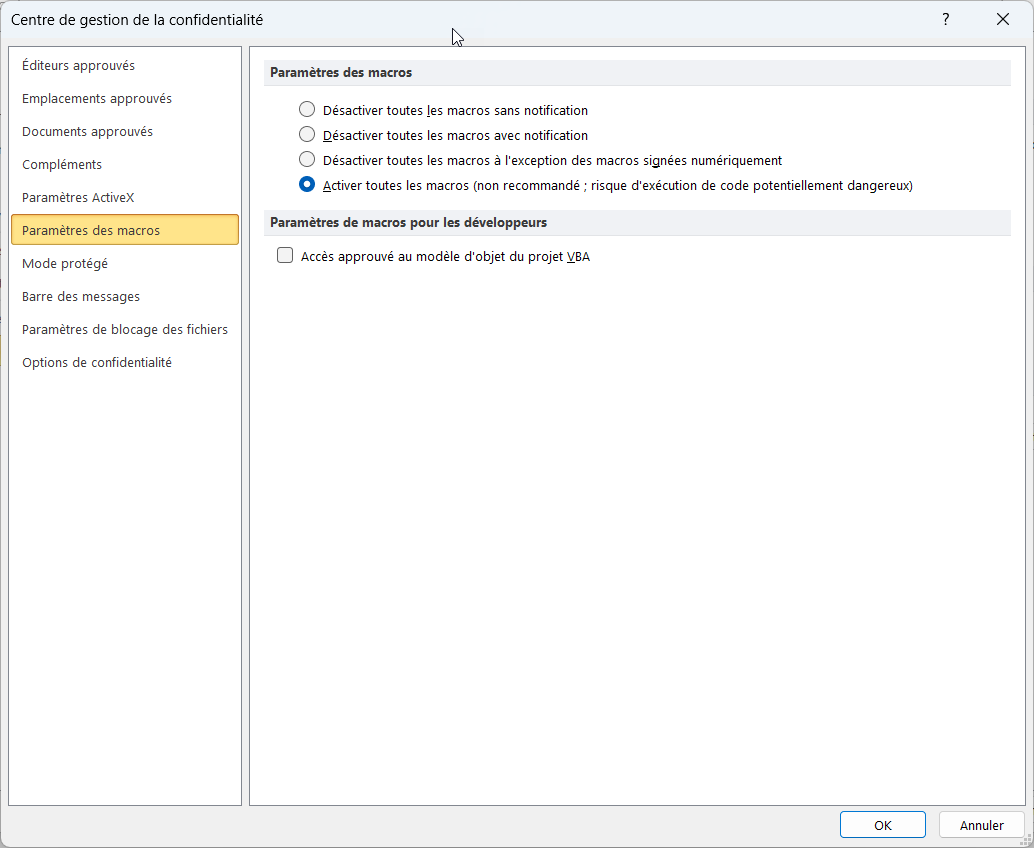The image size is (1034, 848).
Task: Show Barre des messages settings
Action: pyautogui.click(x=81, y=297)
